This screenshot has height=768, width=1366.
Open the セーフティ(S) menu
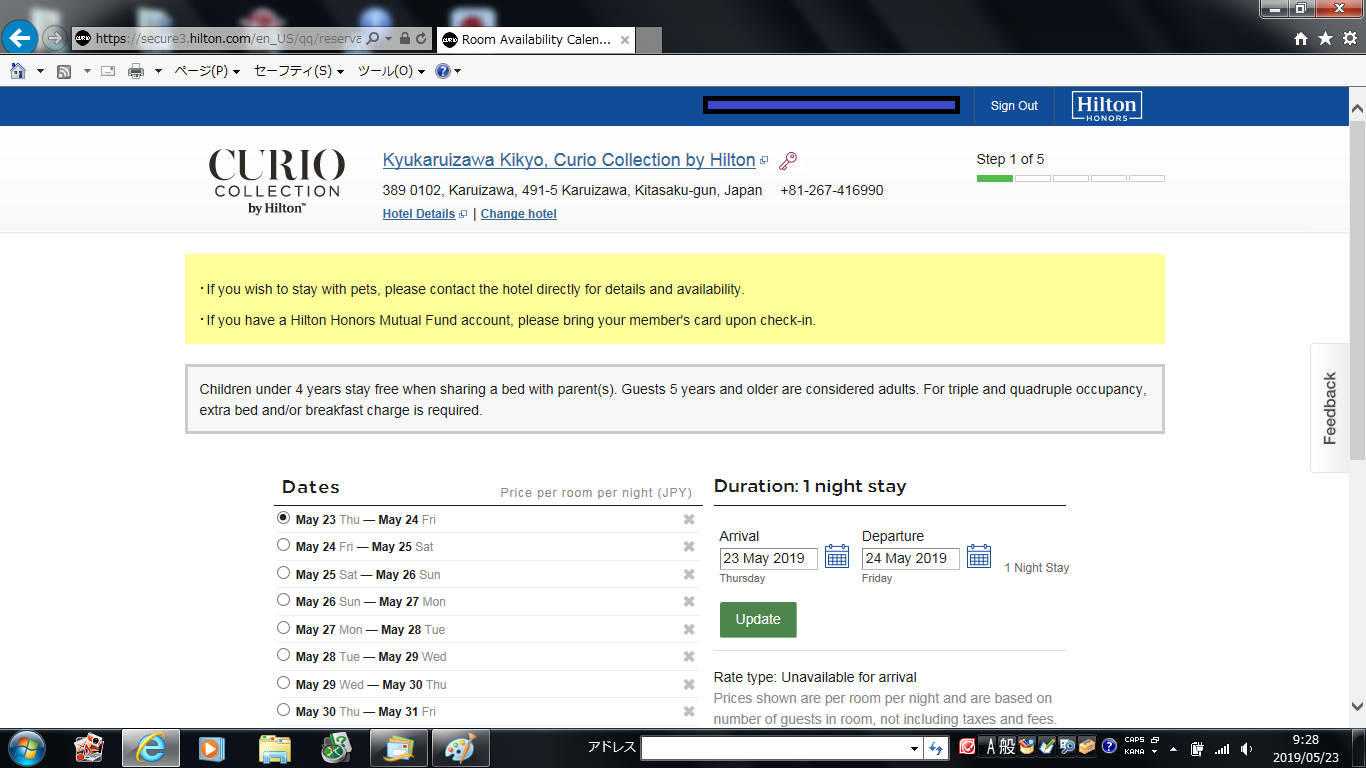click(299, 71)
